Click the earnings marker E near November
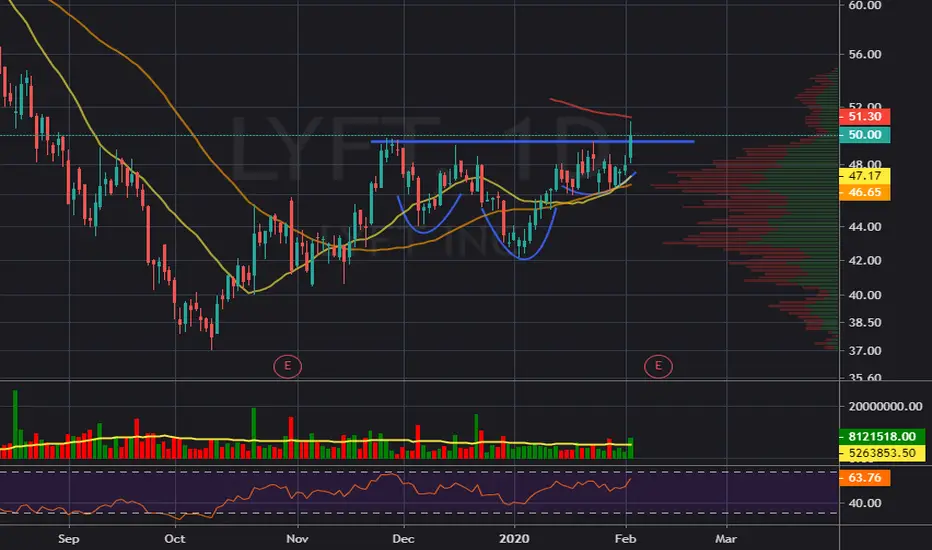932x550 pixels. [288, 366]
